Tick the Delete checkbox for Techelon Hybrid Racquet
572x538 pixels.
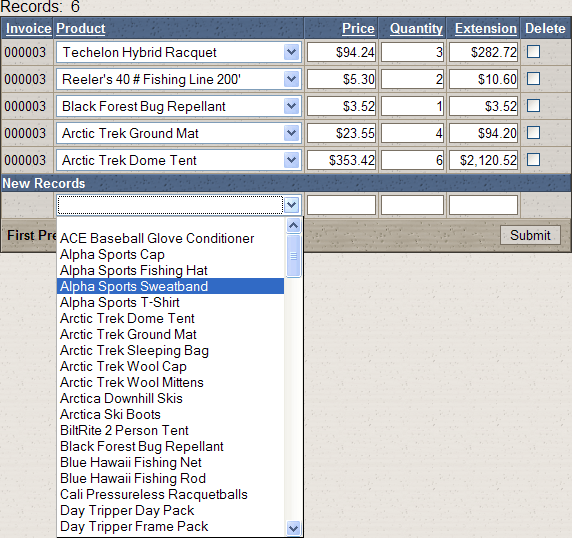click(533, 52)
